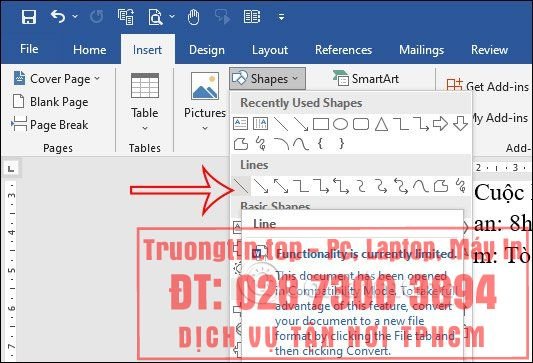Pick Curve in Recently Used Shapes
Viewport: 533px width, 363px height.
pos(301,144)
